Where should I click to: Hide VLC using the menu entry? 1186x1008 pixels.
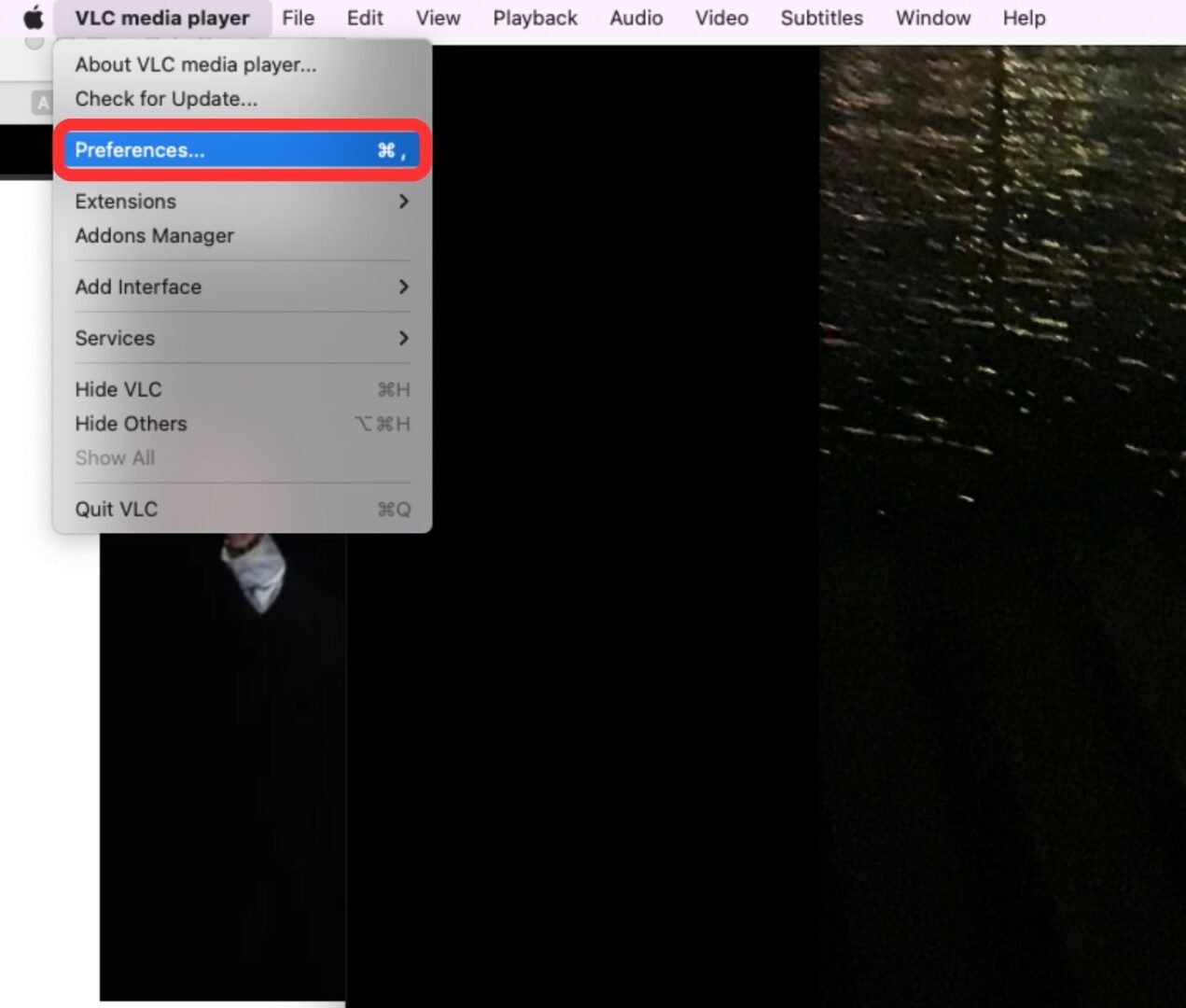click(x=118, y=389)
